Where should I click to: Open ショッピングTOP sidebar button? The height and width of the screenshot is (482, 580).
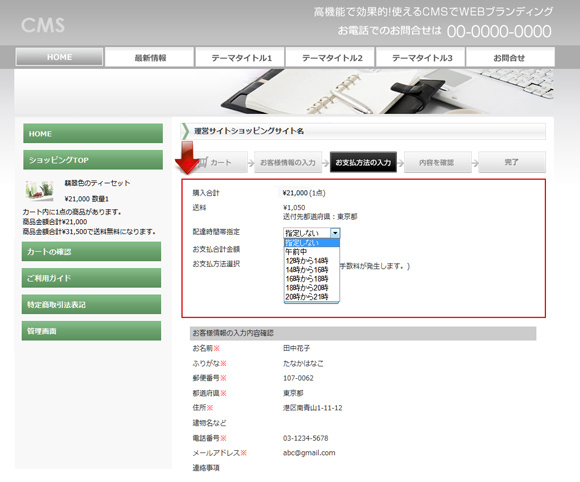point(93,160)
